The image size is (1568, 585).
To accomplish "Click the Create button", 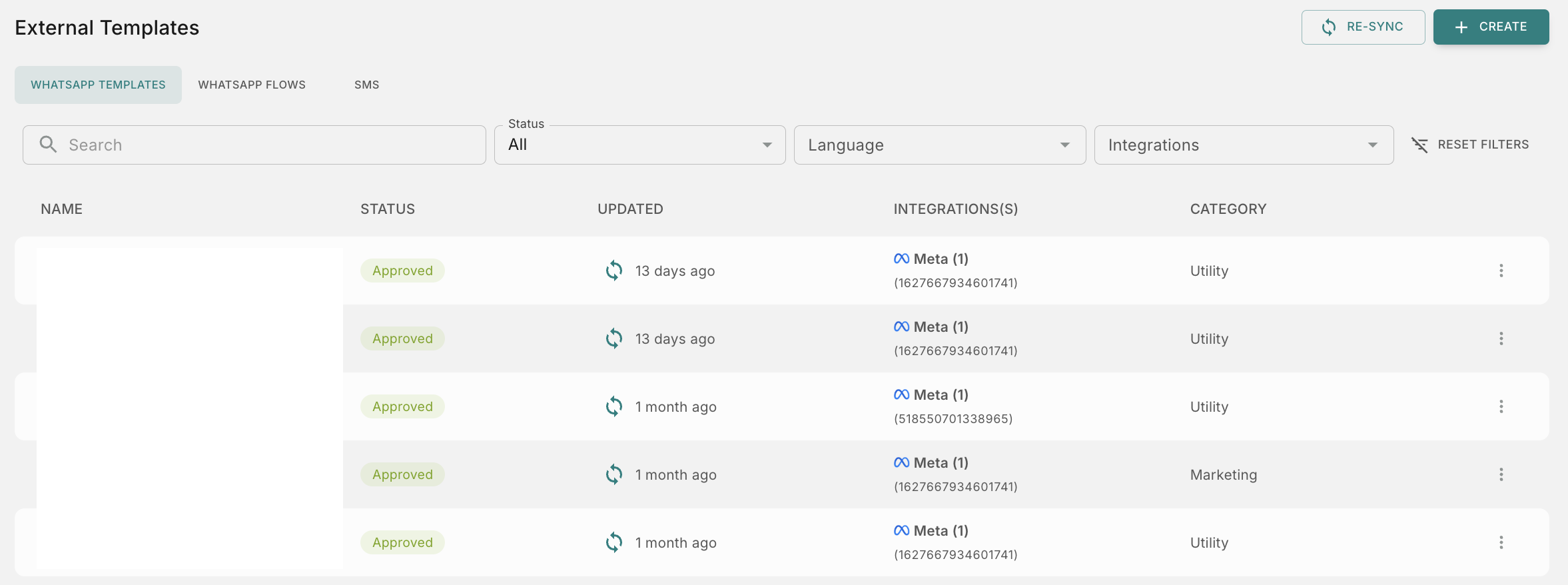I will click(1491, 27).
